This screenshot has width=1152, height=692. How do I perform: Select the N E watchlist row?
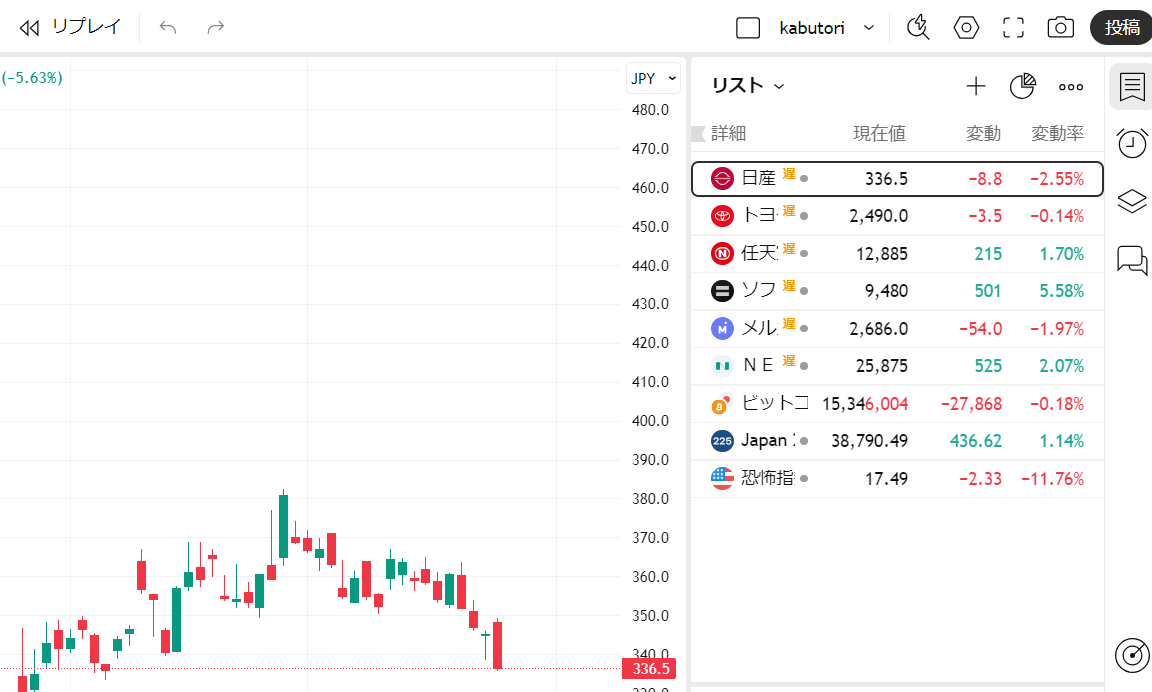897,366
